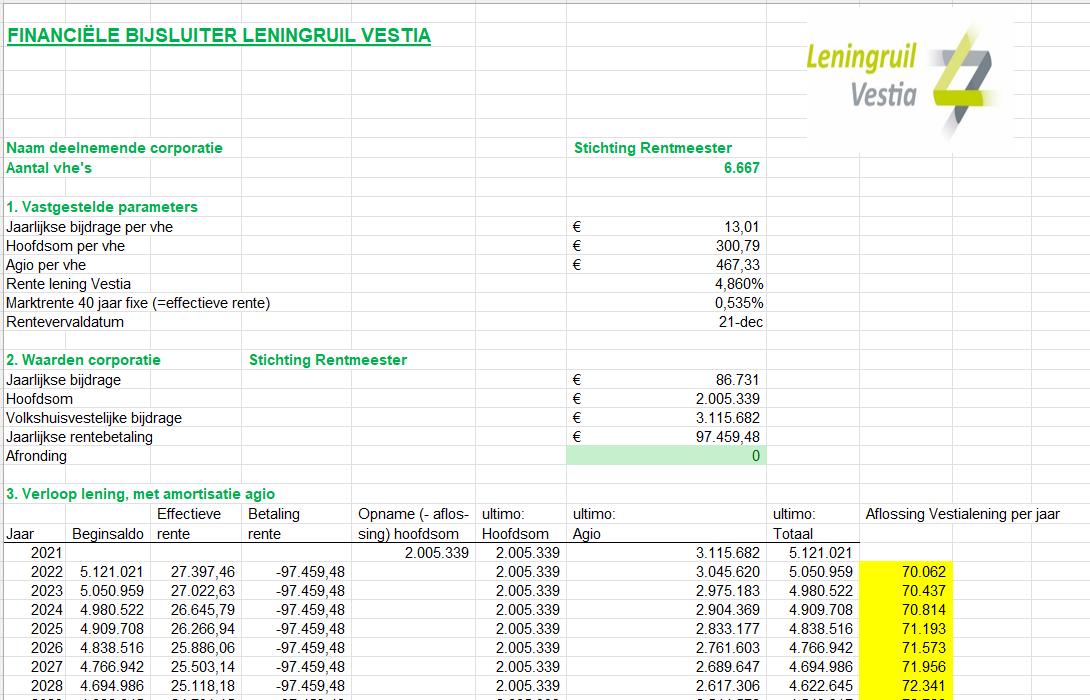Select the title Financiële Bijsluiter Leningruil Vestia
The image size is (1090, 700).
(x=219, y=35)
